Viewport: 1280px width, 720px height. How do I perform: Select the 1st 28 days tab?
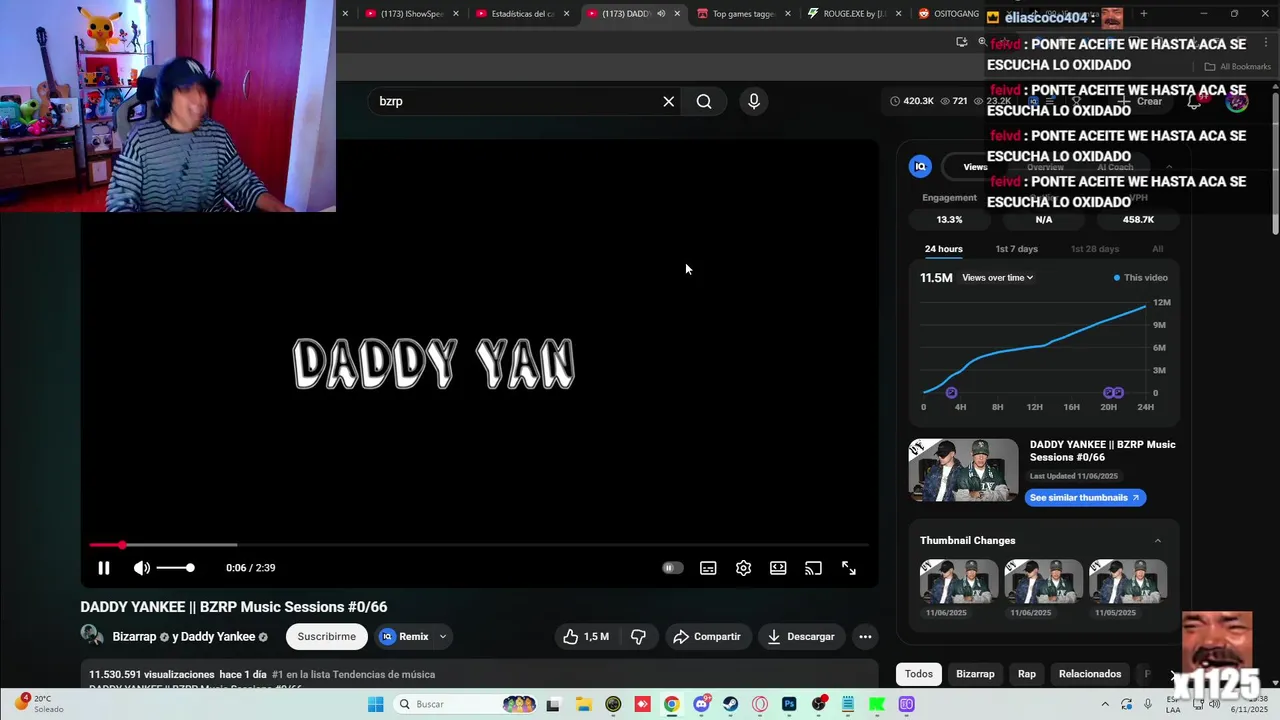click(x=1095, y=249)
